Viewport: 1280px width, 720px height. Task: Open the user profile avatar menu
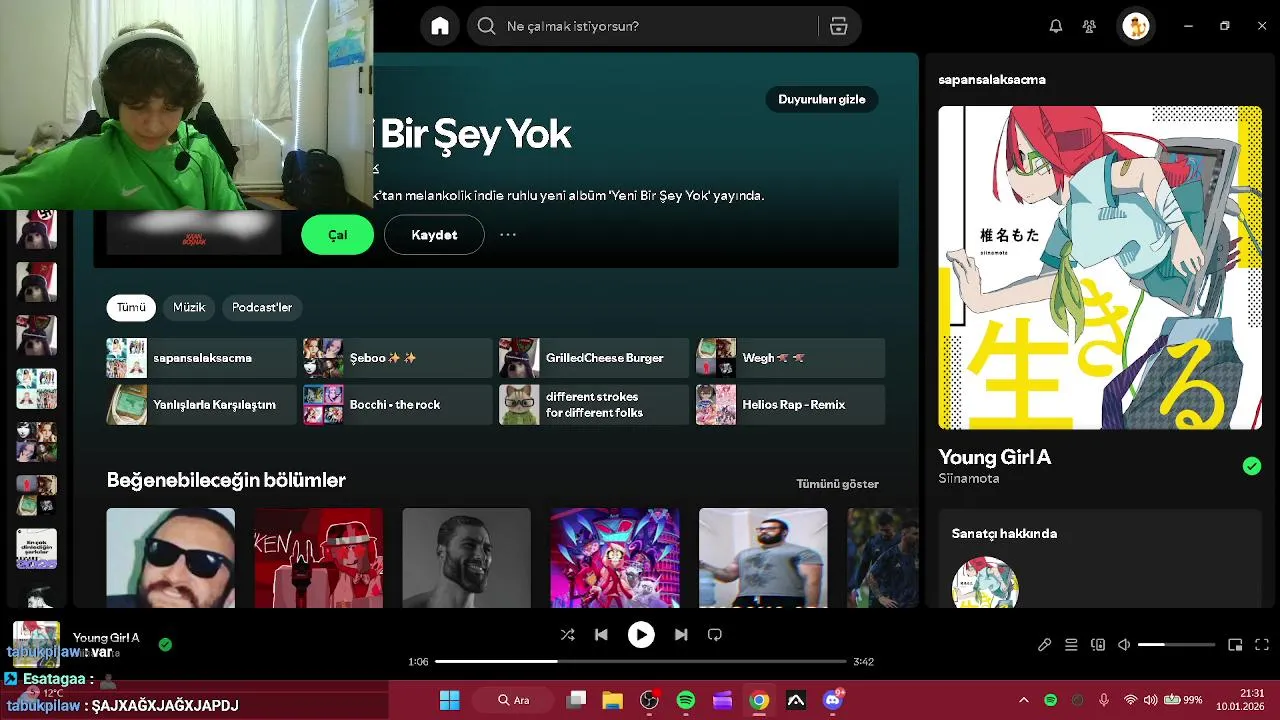(x=1135, y=26)
